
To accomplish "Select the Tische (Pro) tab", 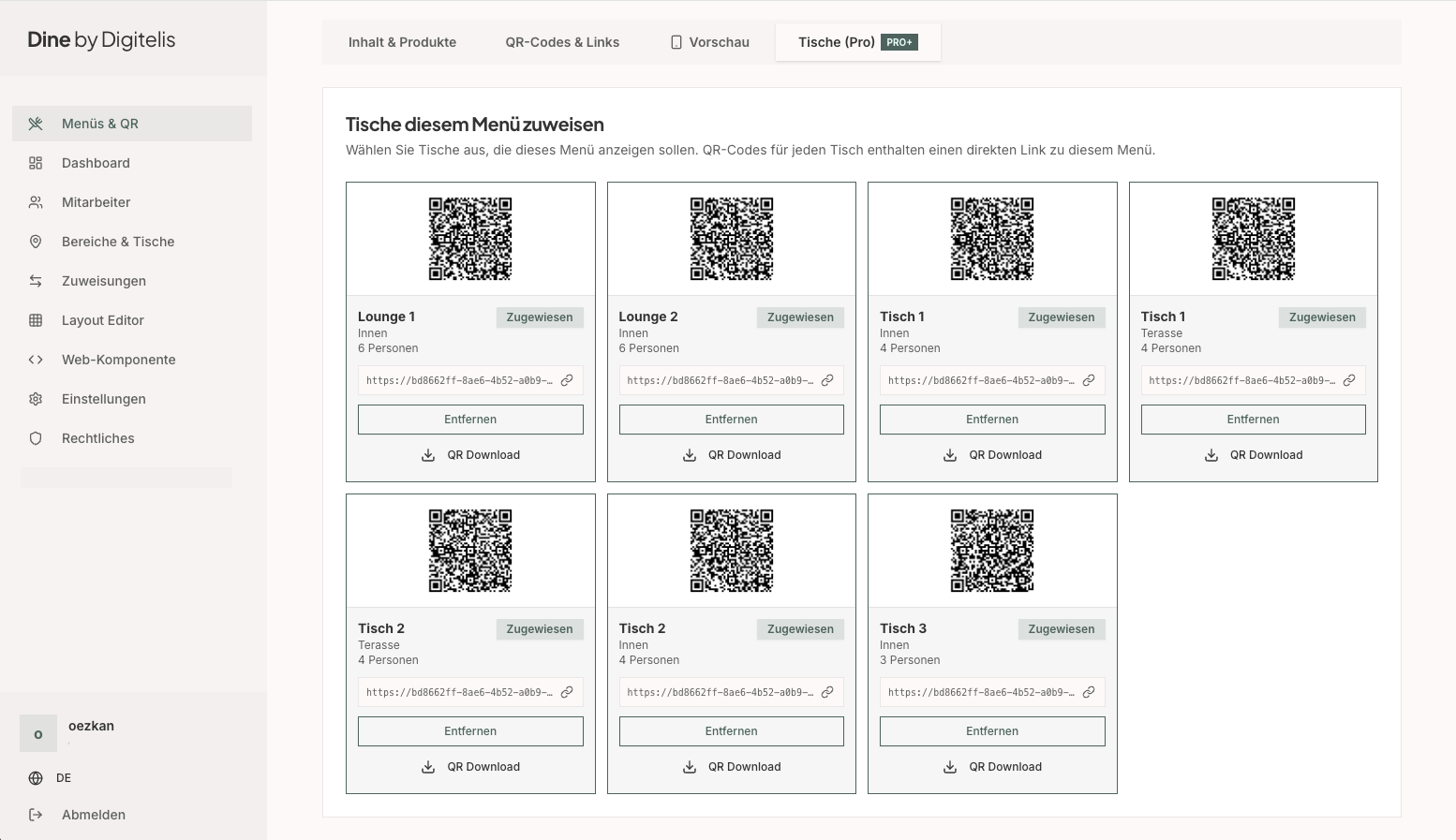I will pyautogui.click(x=858, y=42).
